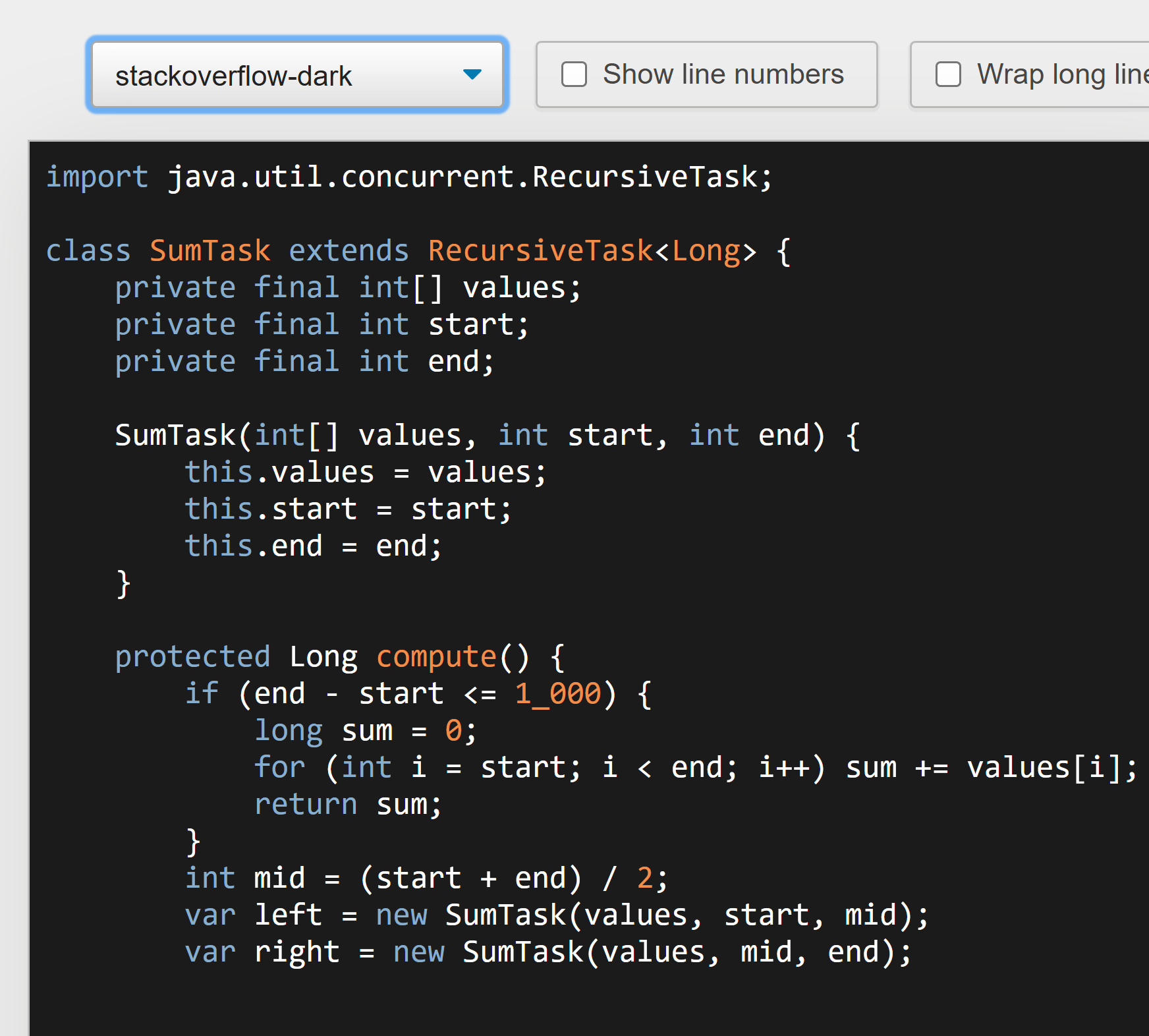Enable the Show line numbers checkbox
Viewport: 1149px width, 1036px height.
(574, 74)
